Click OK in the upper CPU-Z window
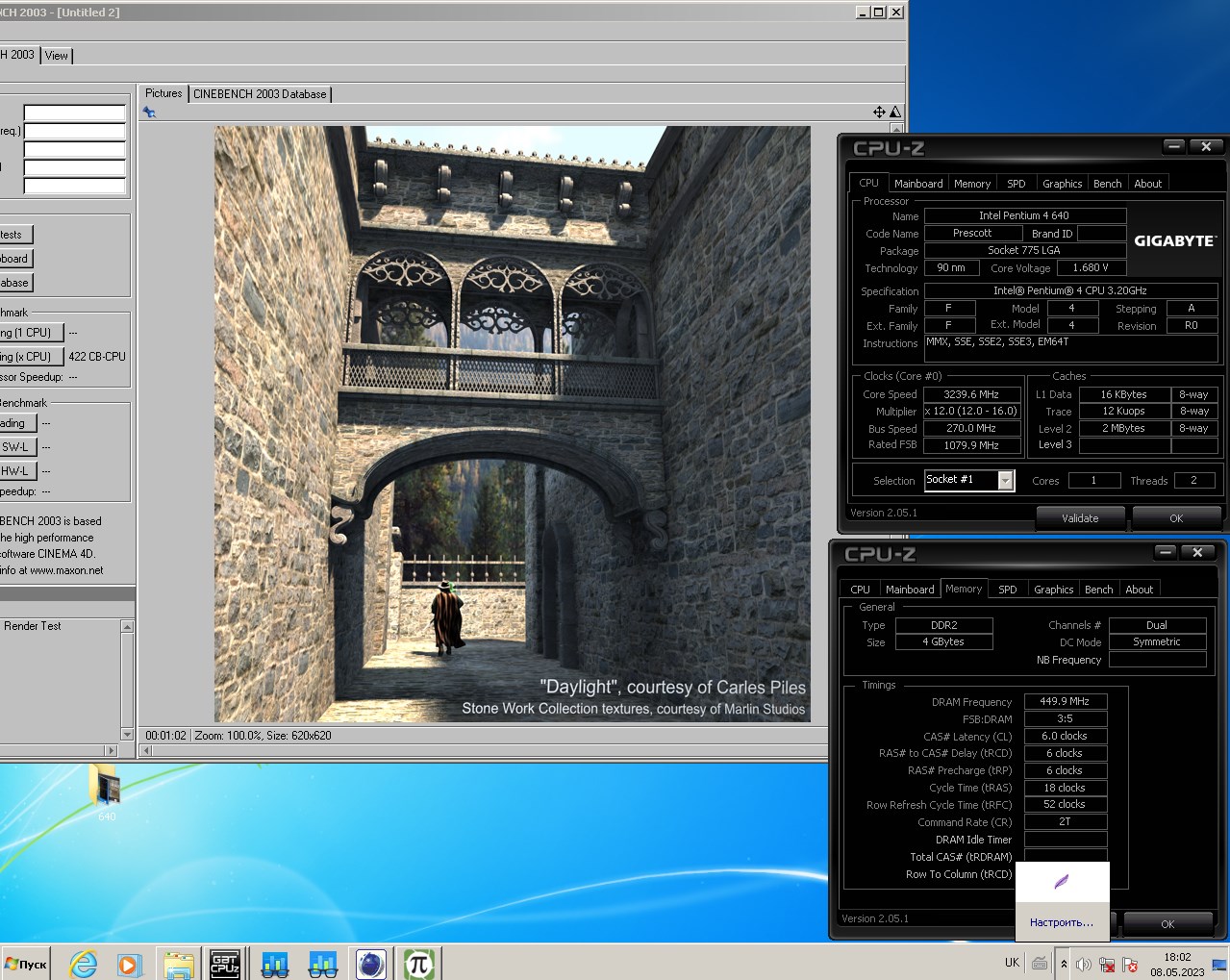 1176,518
